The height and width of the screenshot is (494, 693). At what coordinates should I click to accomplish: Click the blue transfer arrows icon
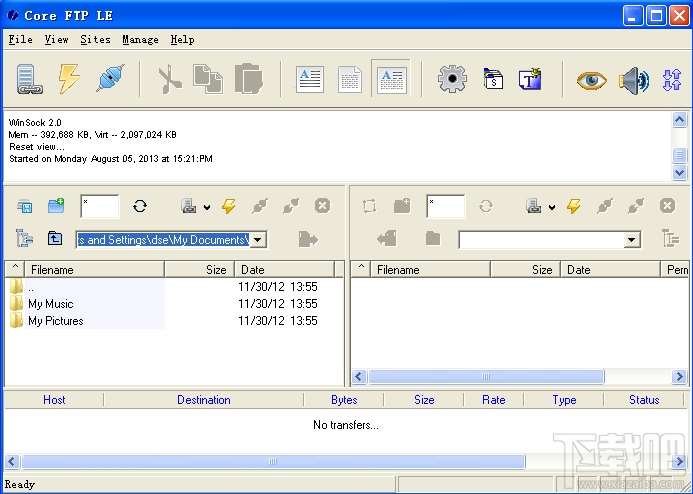(x=672, y=80)
